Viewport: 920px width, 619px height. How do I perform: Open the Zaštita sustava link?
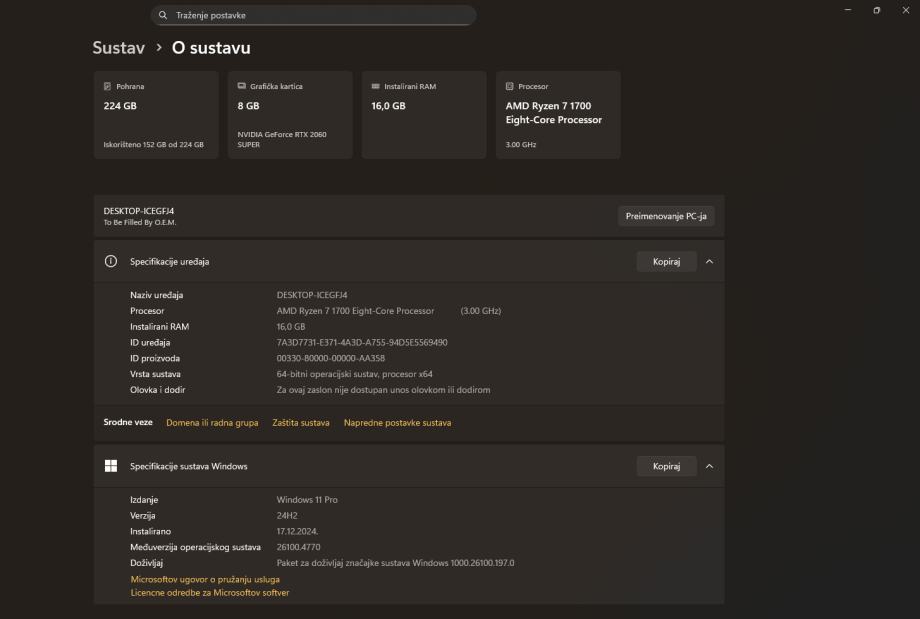pyautogui.click(x=301, y=423)
